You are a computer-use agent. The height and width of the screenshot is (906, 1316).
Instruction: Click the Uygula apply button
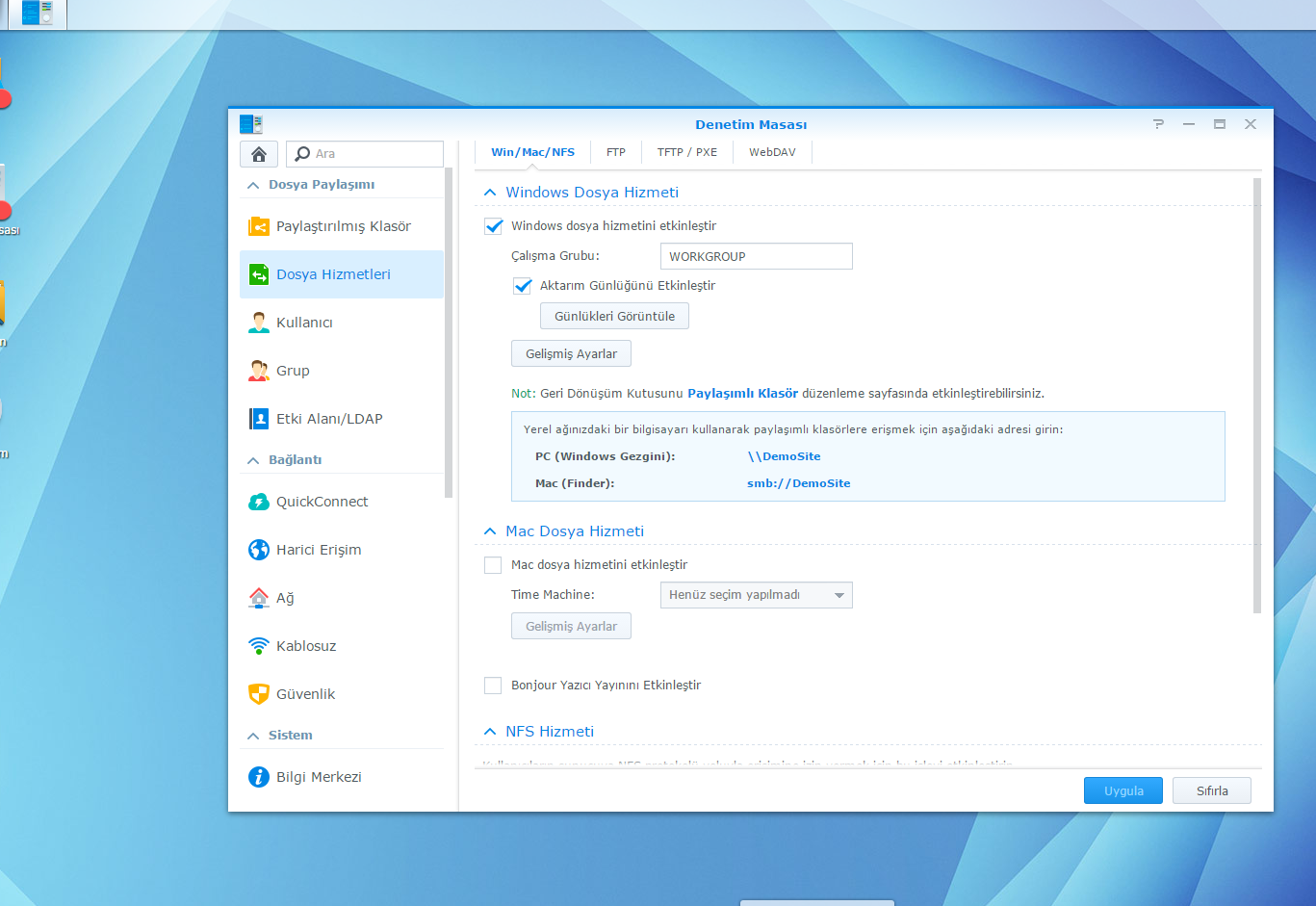(x=1122, y=790)
